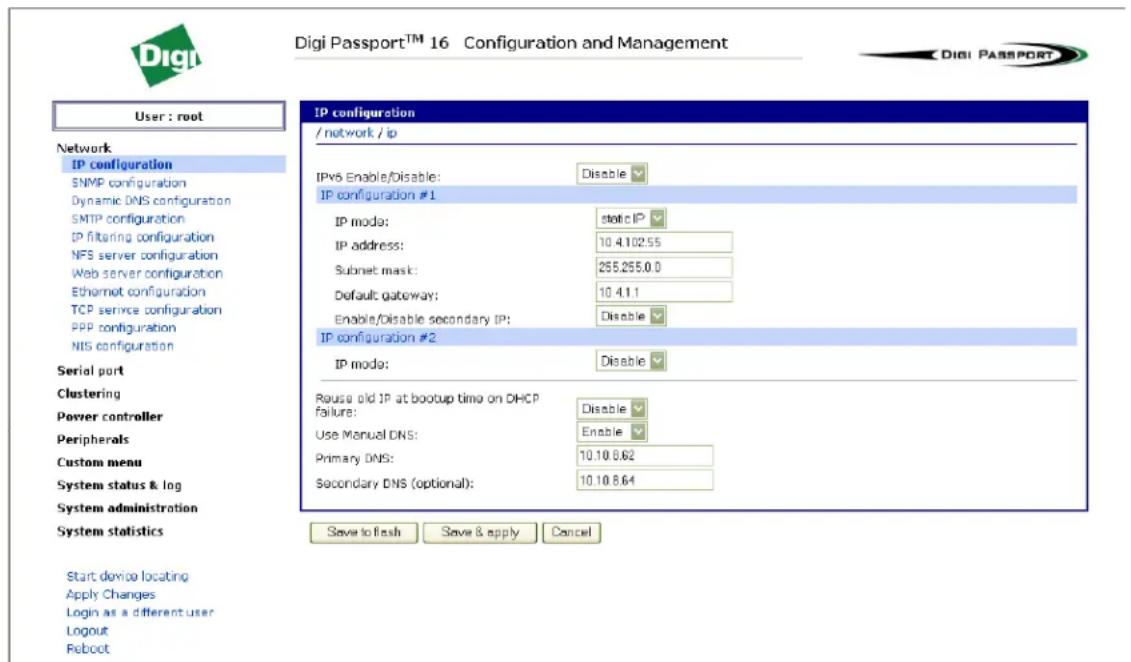Click the Subnet mask input field
The width and height of the screenshot is (1131, 662).
[x=664, y=267]
